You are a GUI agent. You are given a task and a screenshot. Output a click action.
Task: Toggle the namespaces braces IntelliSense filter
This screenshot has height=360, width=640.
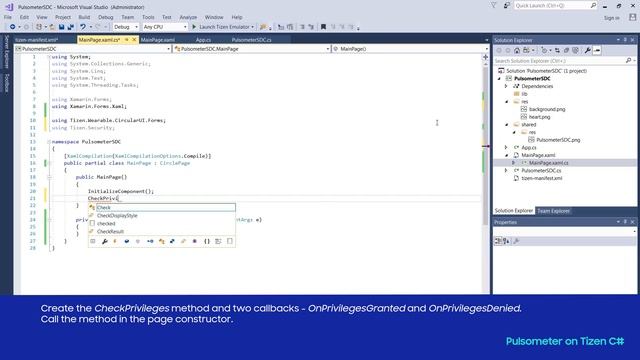click(207, 241)
